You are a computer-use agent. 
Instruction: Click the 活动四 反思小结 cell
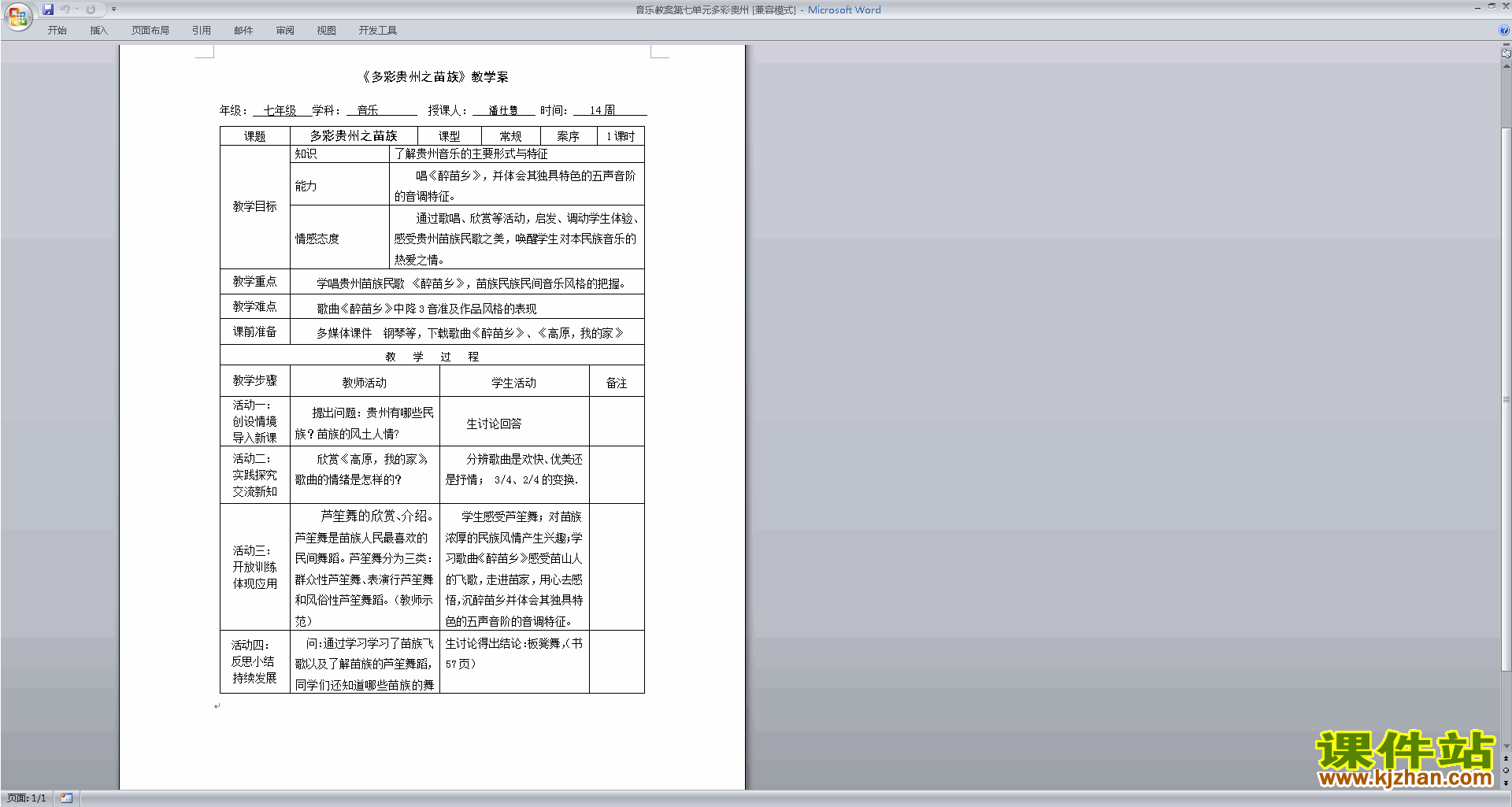click(x=254, y=661)
